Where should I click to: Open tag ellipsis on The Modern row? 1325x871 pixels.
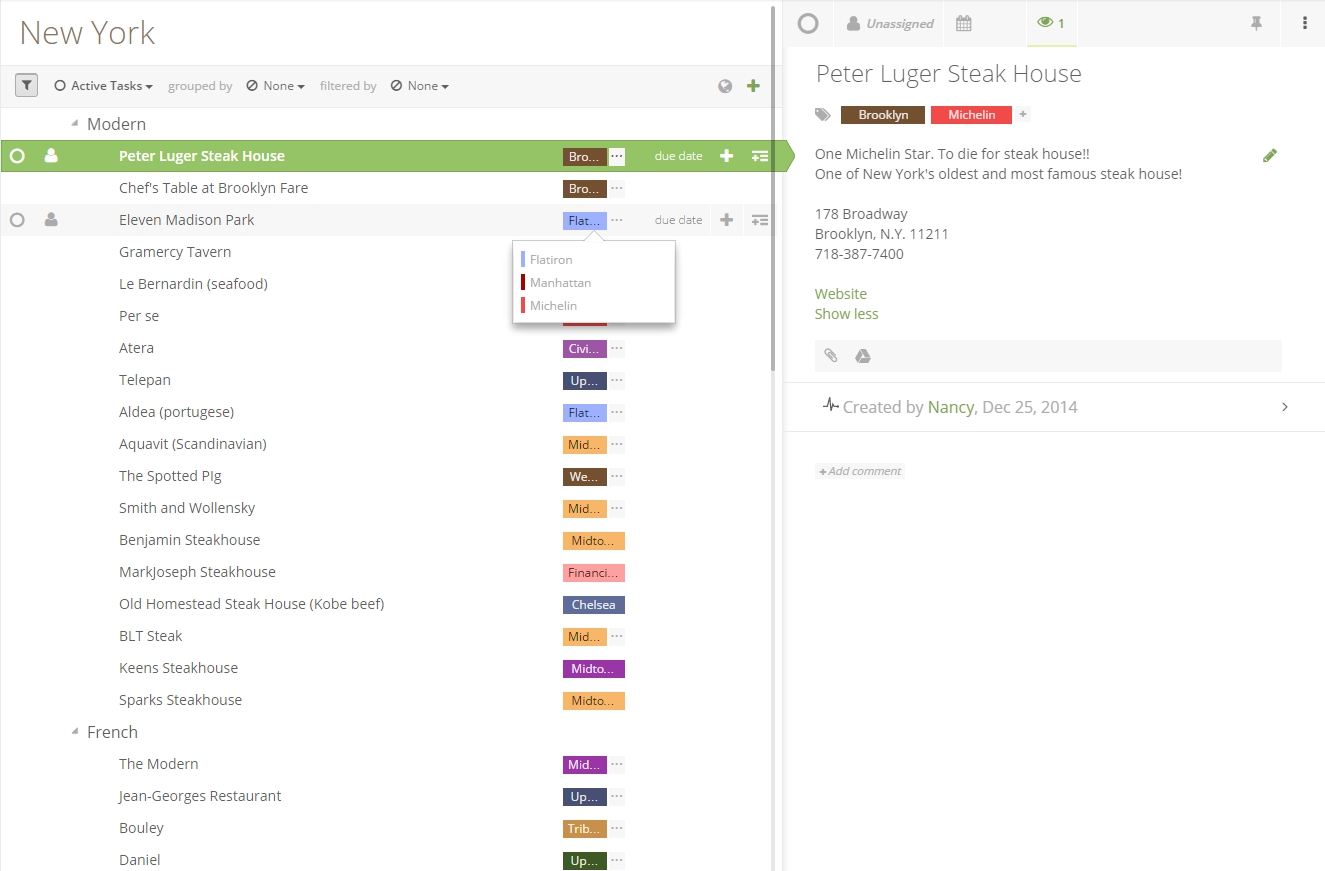617,764
